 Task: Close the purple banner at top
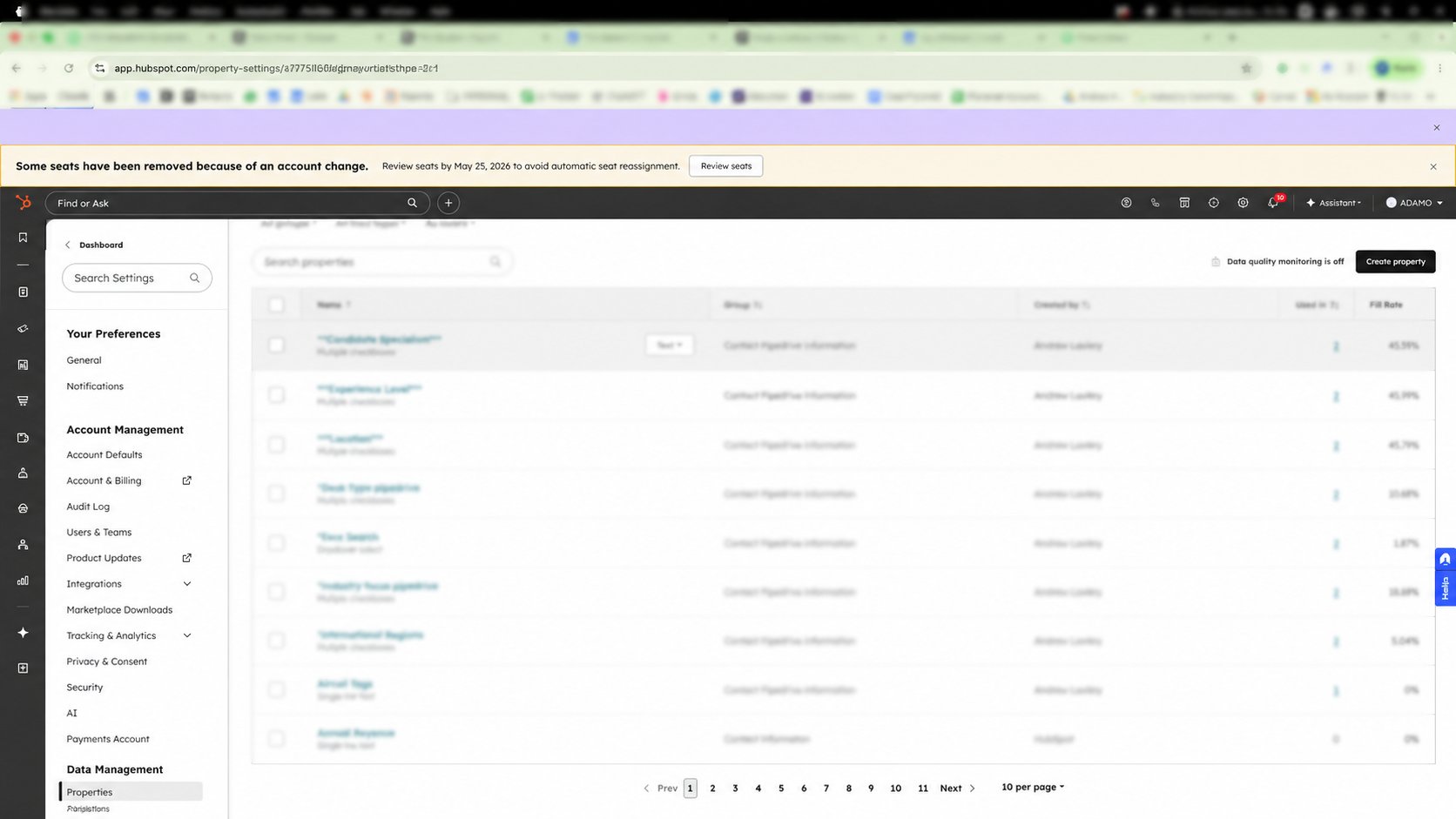point(1437,128)
